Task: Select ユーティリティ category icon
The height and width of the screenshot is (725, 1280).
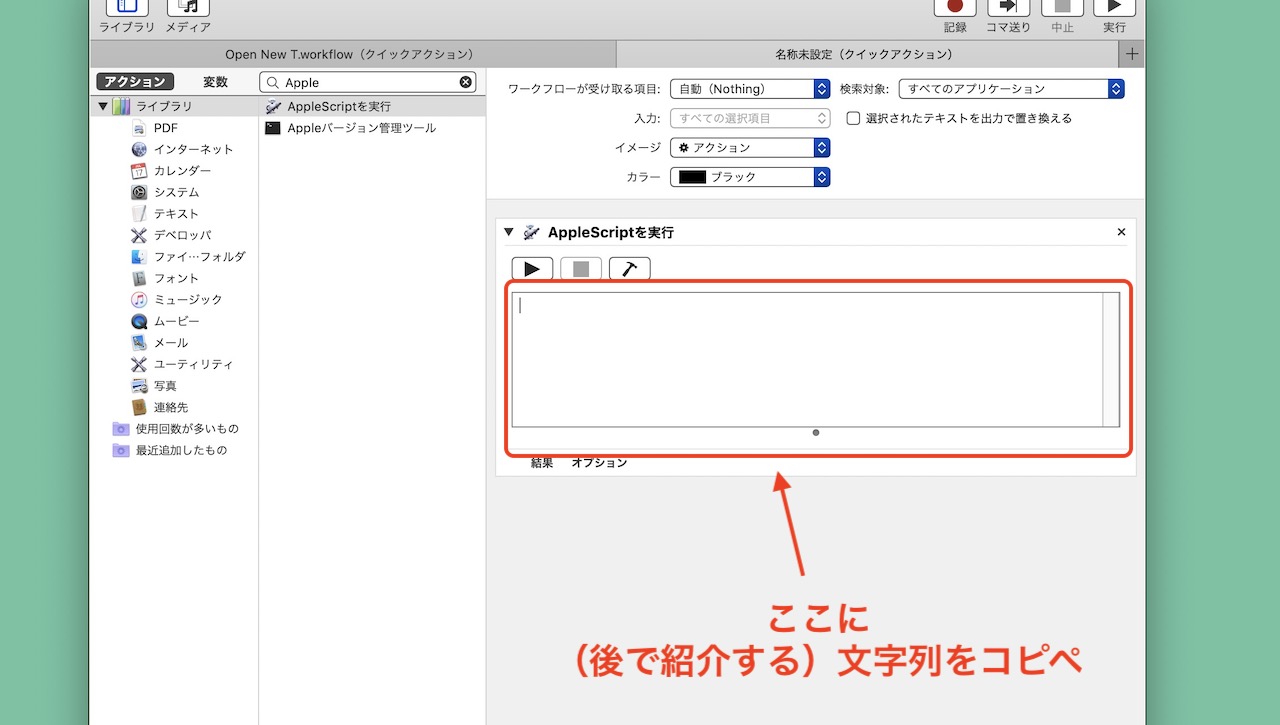Action: click(x=139, y=364)
